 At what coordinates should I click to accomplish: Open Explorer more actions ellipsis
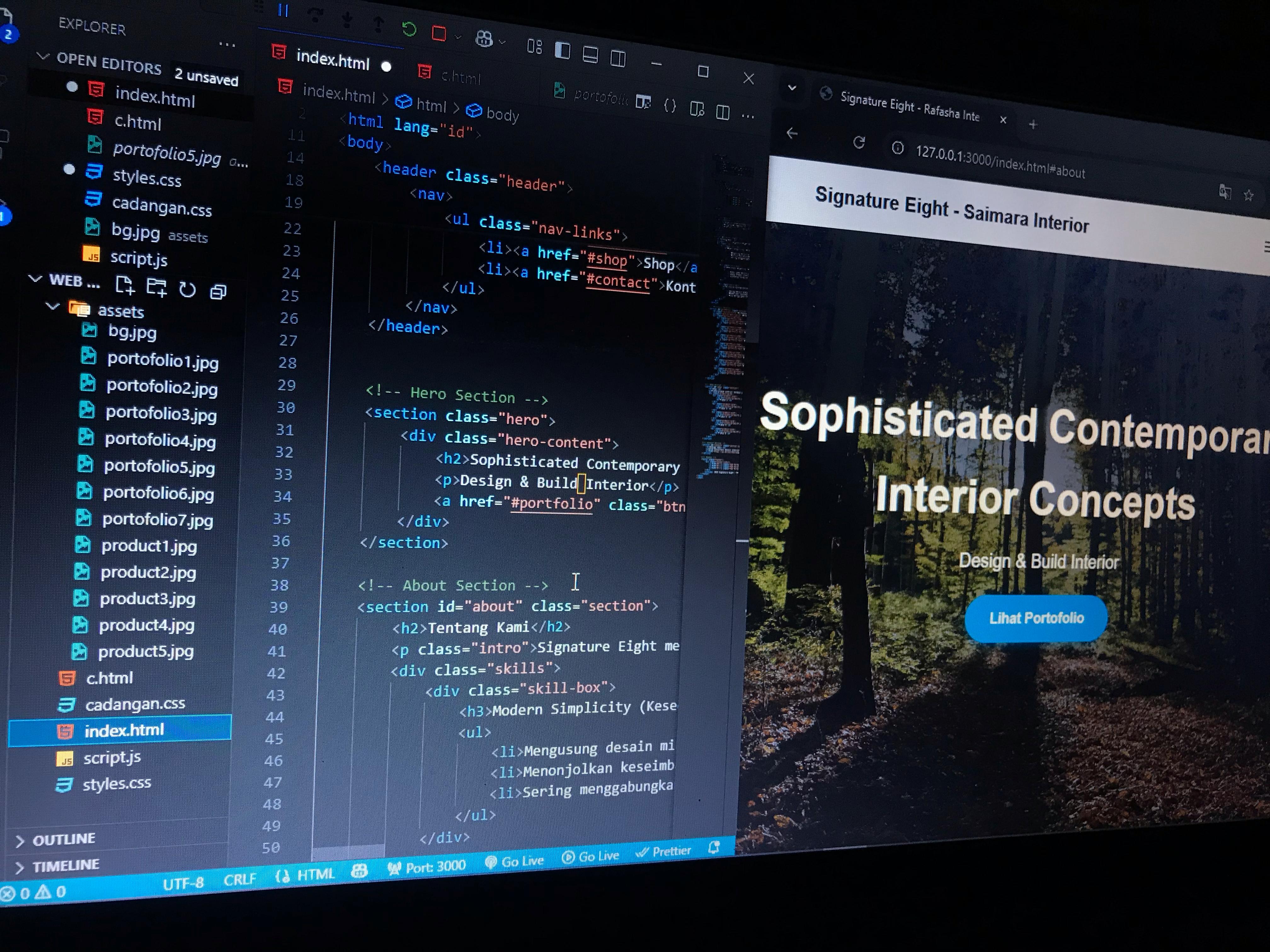[x=227, y=44]
